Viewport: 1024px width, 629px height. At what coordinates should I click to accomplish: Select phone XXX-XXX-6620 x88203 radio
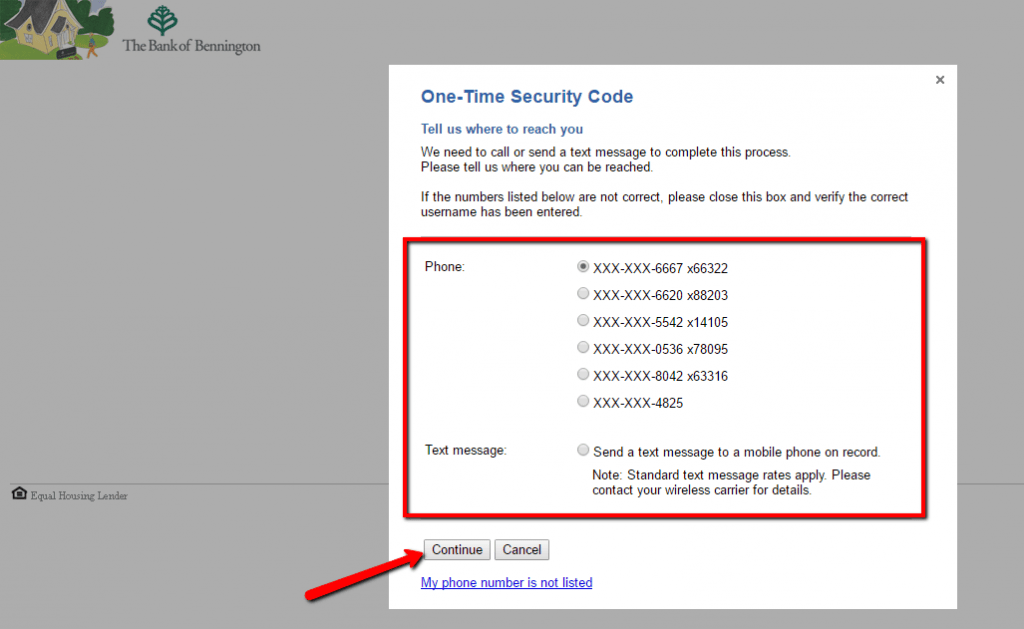tap(583, 293)
